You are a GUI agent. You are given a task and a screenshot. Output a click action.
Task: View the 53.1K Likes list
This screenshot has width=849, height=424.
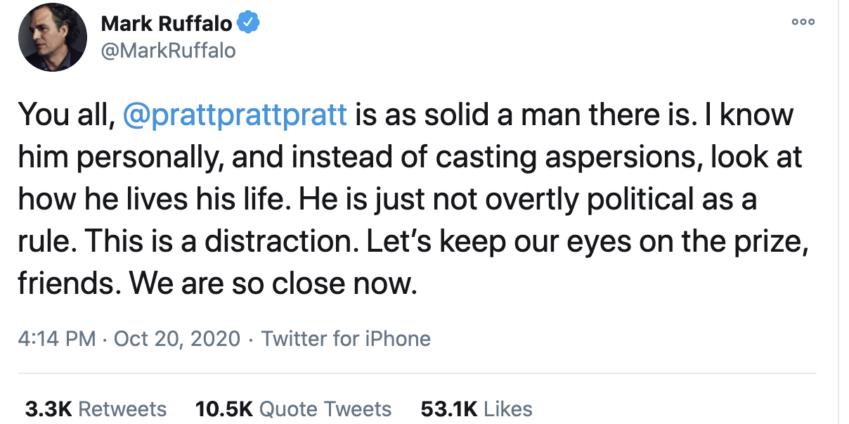pyautogui.click(x=476, y=409)
